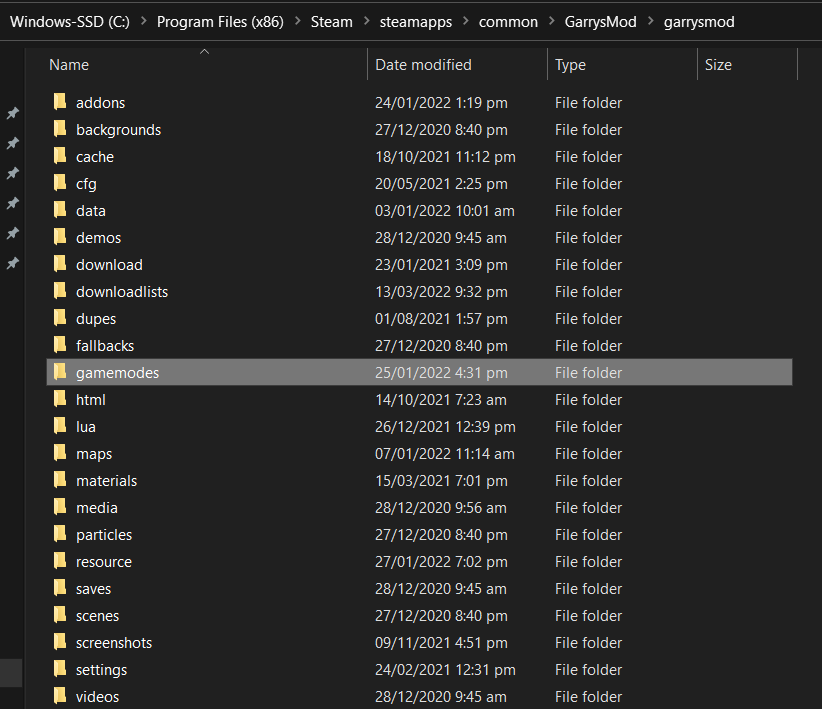The width and height of the screenshot is (822, 709).
Task: Click the downloadlists folder icon
Action: (60, 291)
